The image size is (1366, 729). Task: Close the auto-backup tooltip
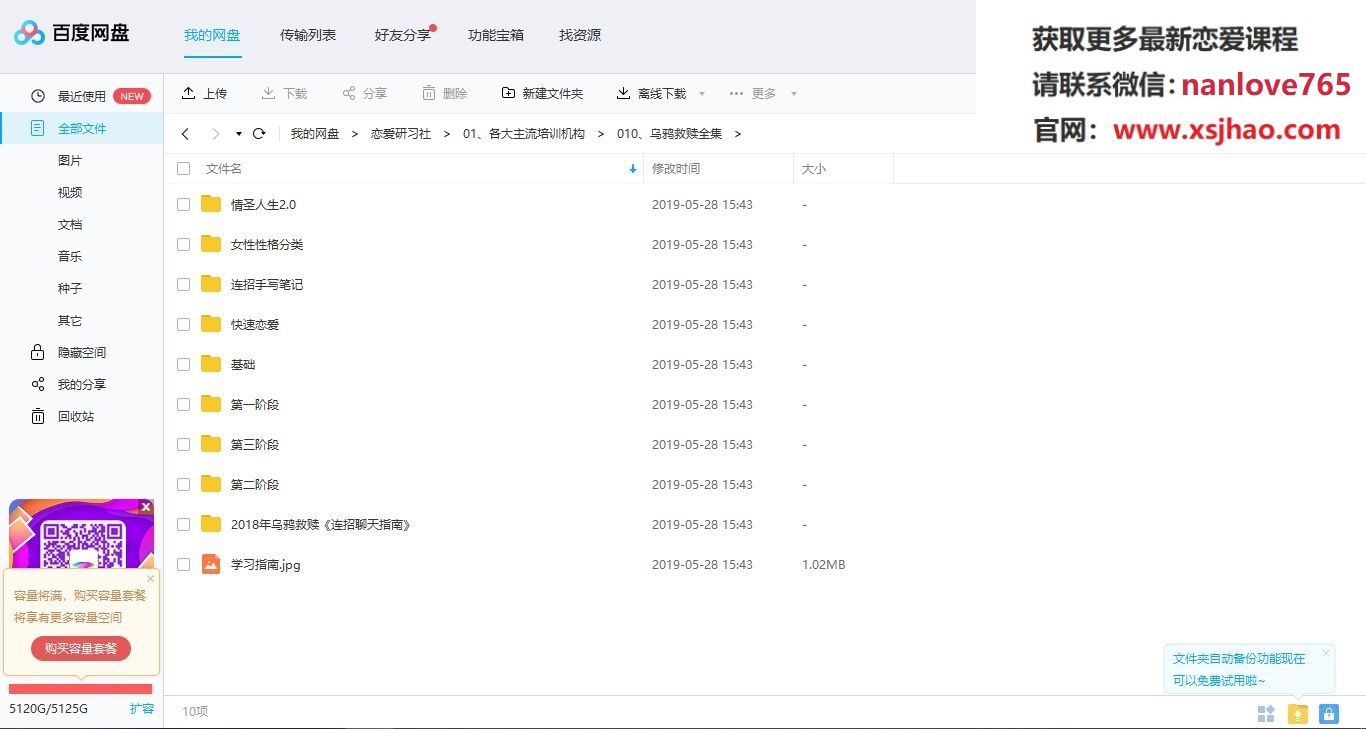tap(1326, 653)
